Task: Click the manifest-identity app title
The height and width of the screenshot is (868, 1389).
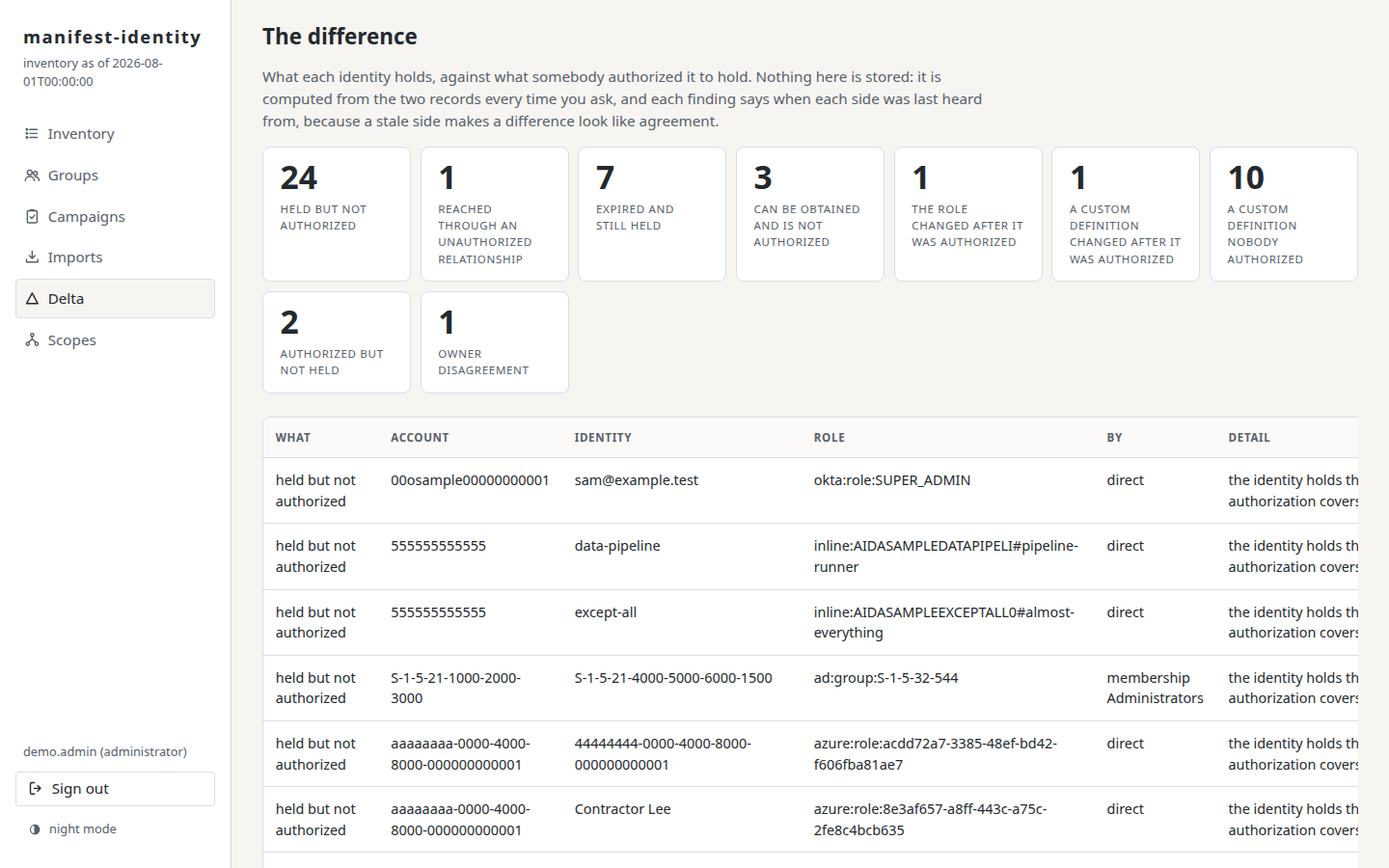Action: click(x=112, y=38)
